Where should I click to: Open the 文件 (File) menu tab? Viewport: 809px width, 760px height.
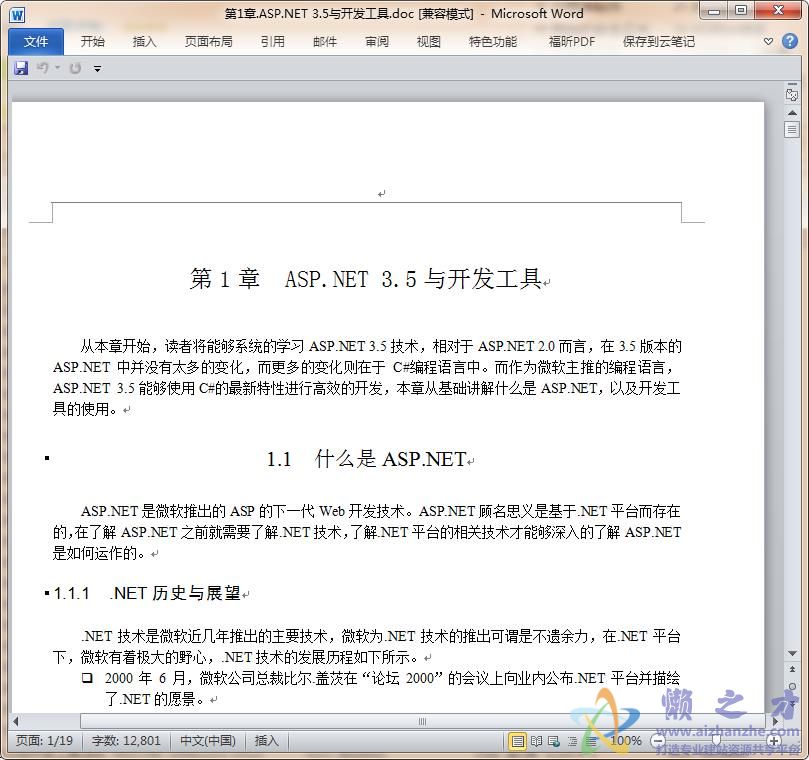(36, 41)
